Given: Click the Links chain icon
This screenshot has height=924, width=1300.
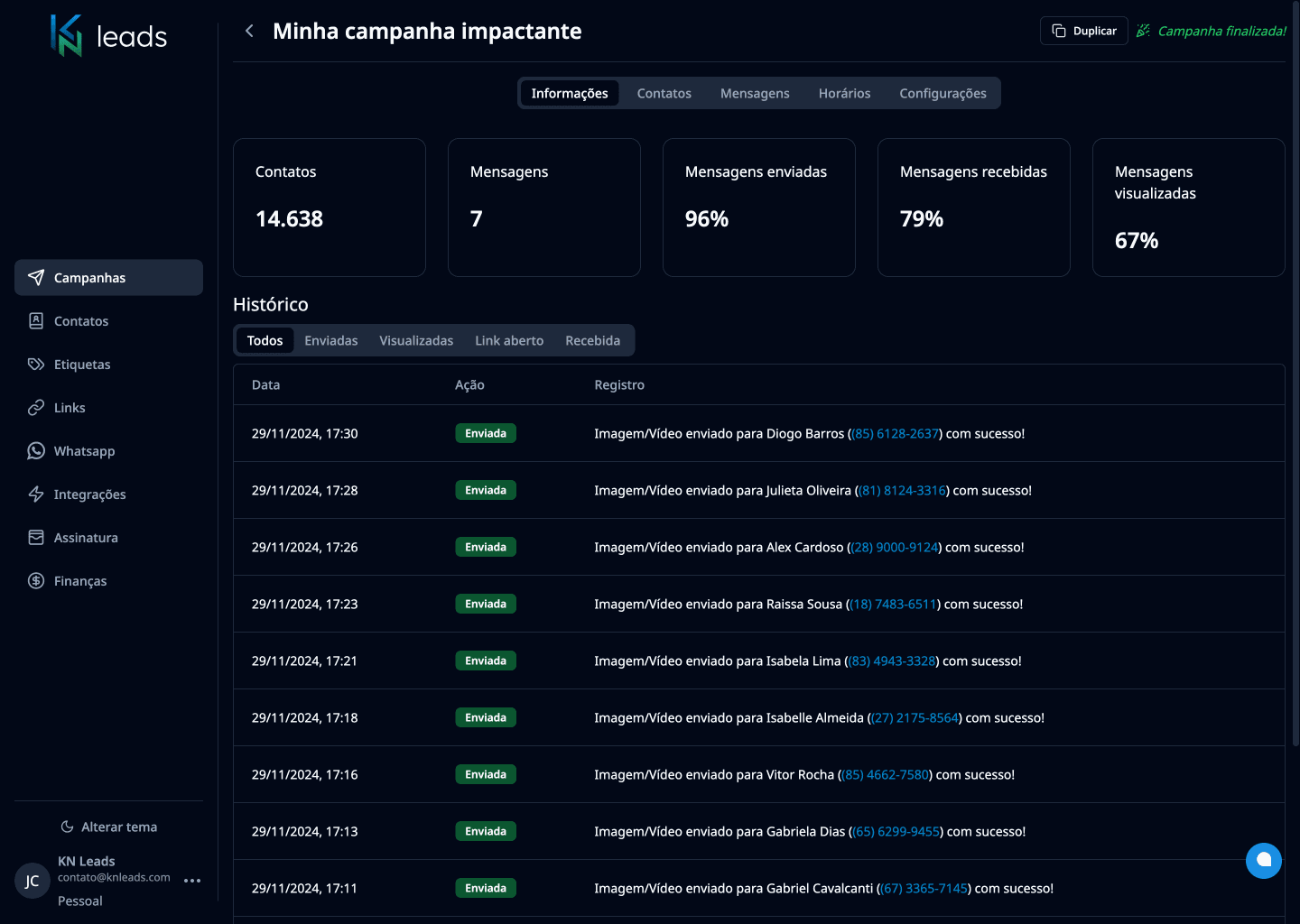Looking at the screenshot, I should 36,407.
